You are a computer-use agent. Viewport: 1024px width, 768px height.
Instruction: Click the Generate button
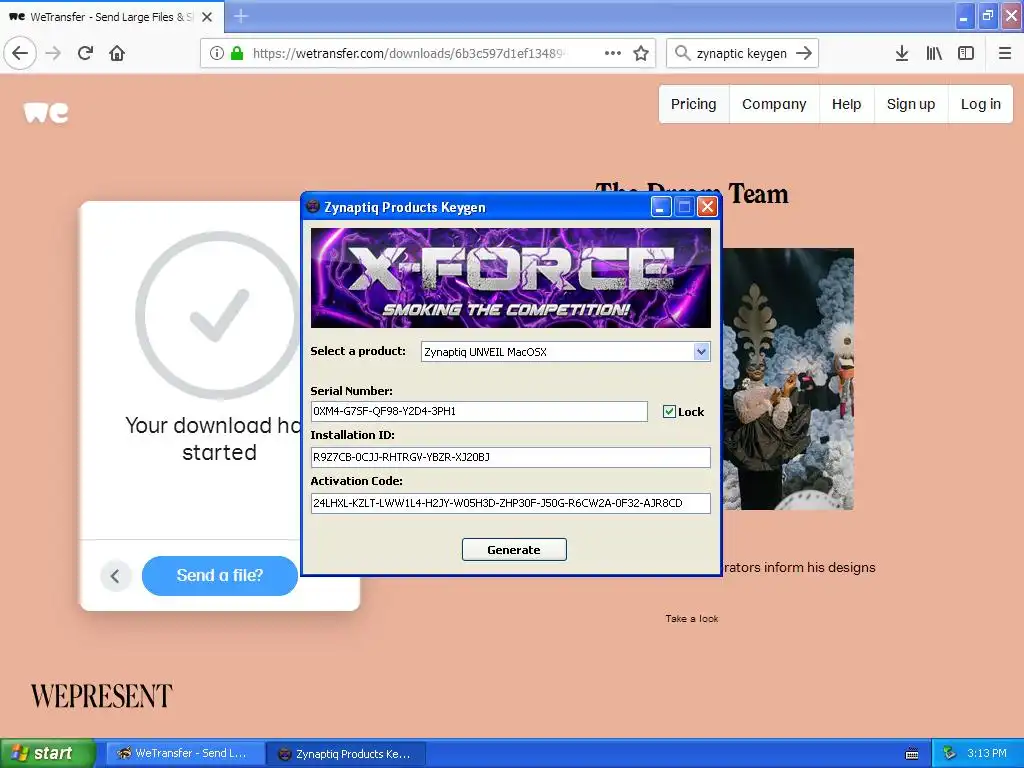point(514,549)
